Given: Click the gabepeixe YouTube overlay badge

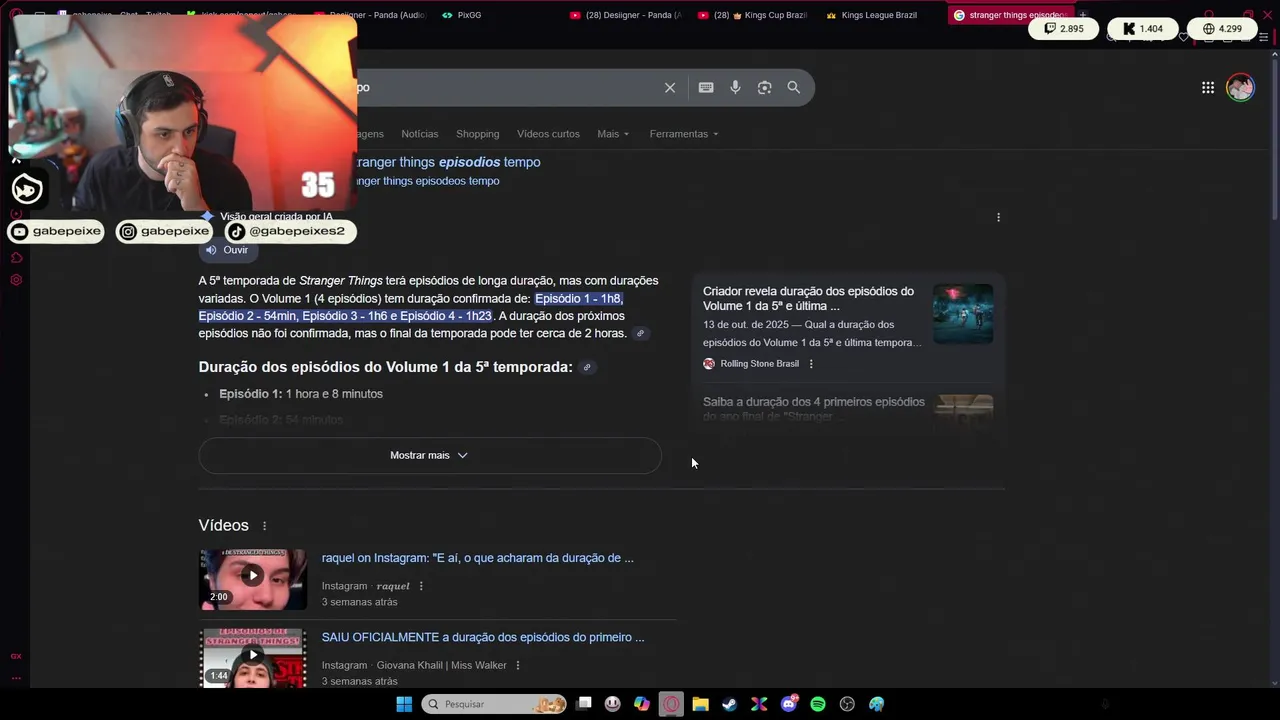Looking at the screenshot, I should point(57,231).
